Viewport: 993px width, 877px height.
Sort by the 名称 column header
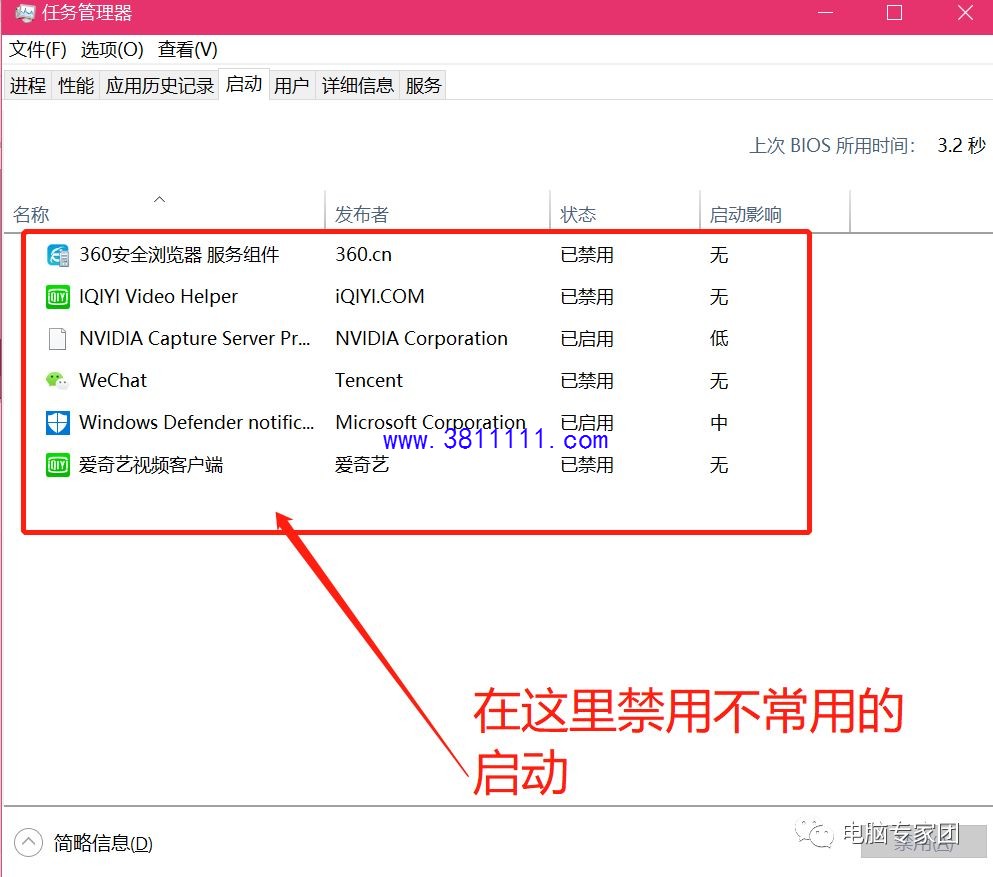(x=165, y=214)
